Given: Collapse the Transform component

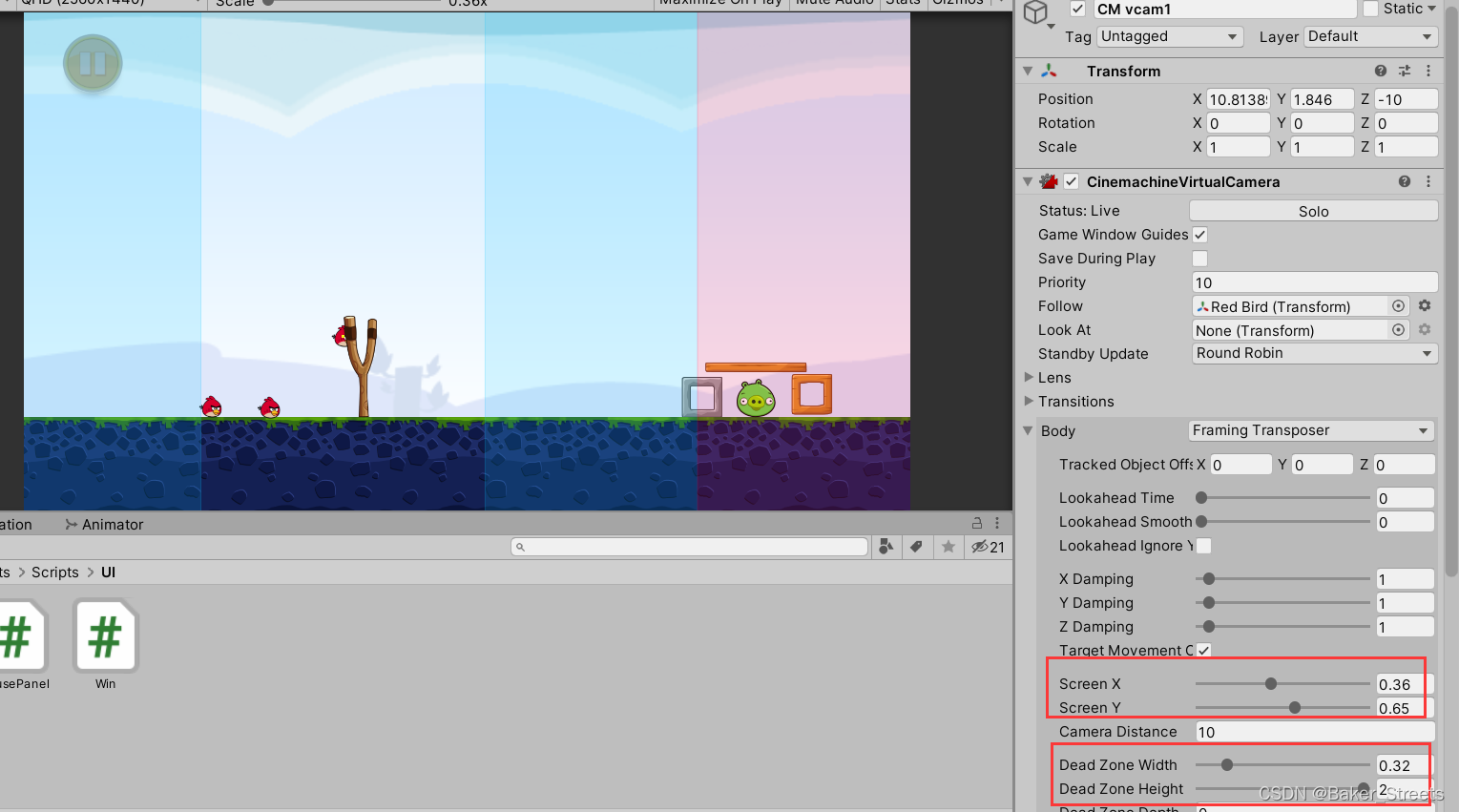Looking at the screenshot, I should click(x=1028, y=71).
